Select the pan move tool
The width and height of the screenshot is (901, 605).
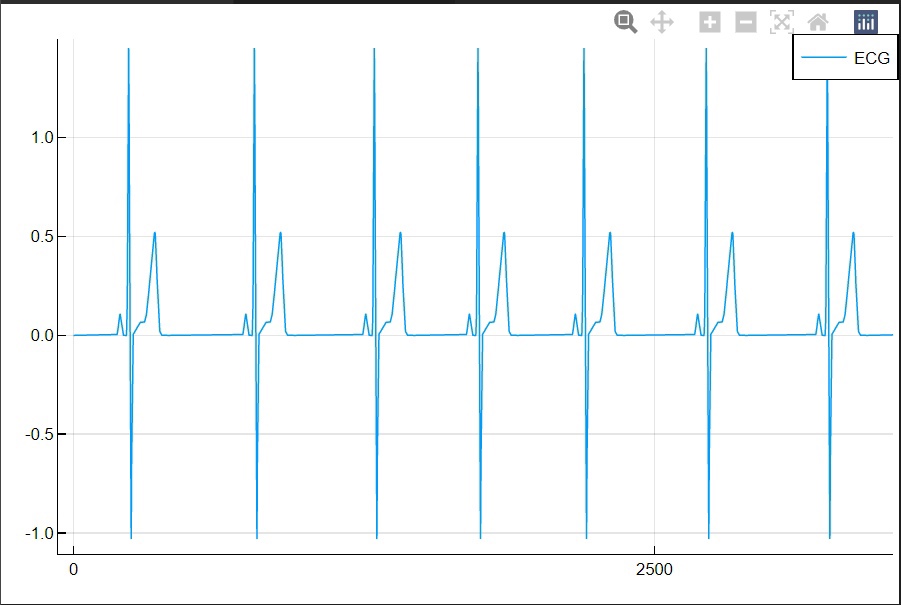point(661,22)
